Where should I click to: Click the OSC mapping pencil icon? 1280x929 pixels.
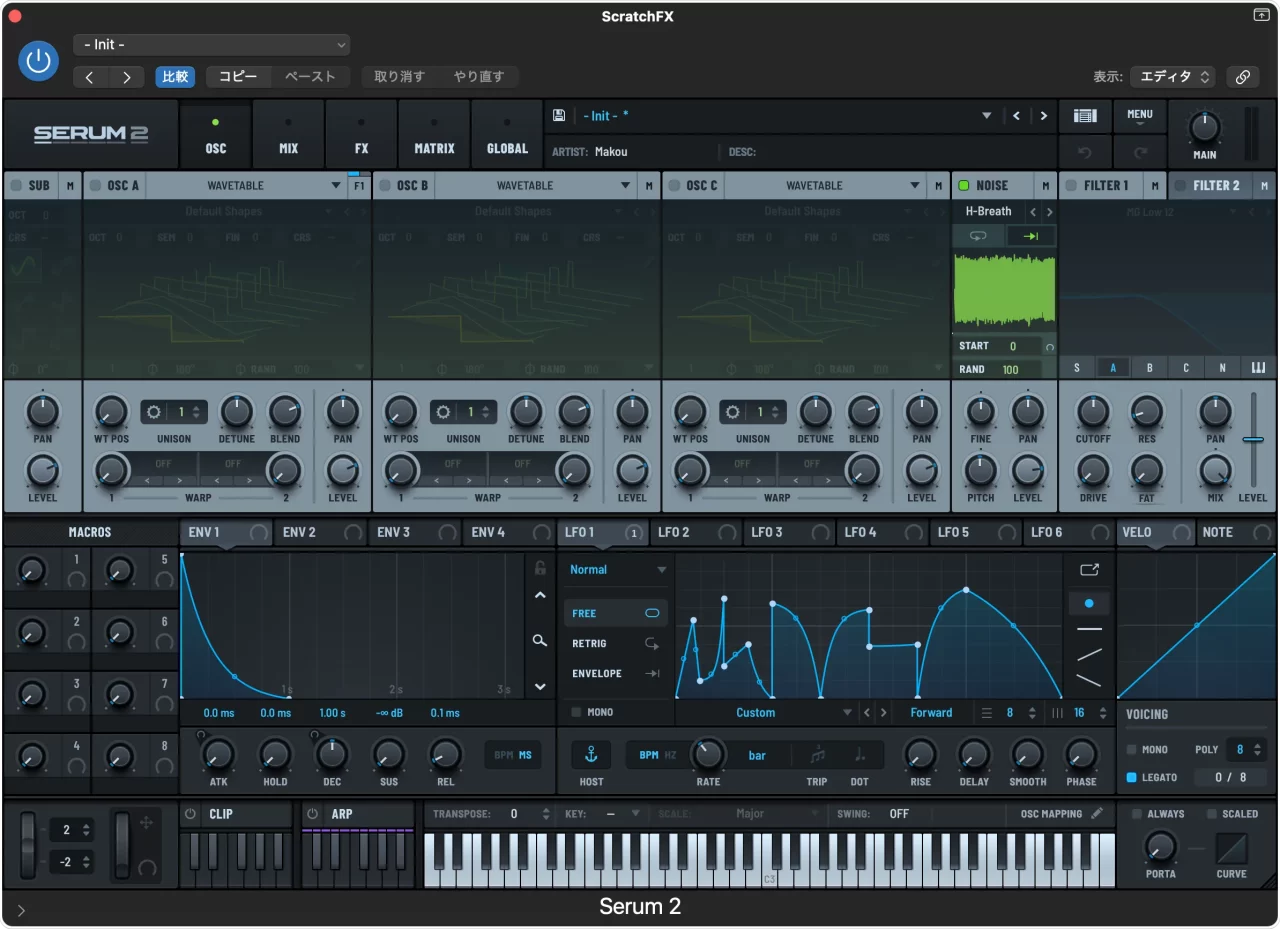pos(1097,814)
